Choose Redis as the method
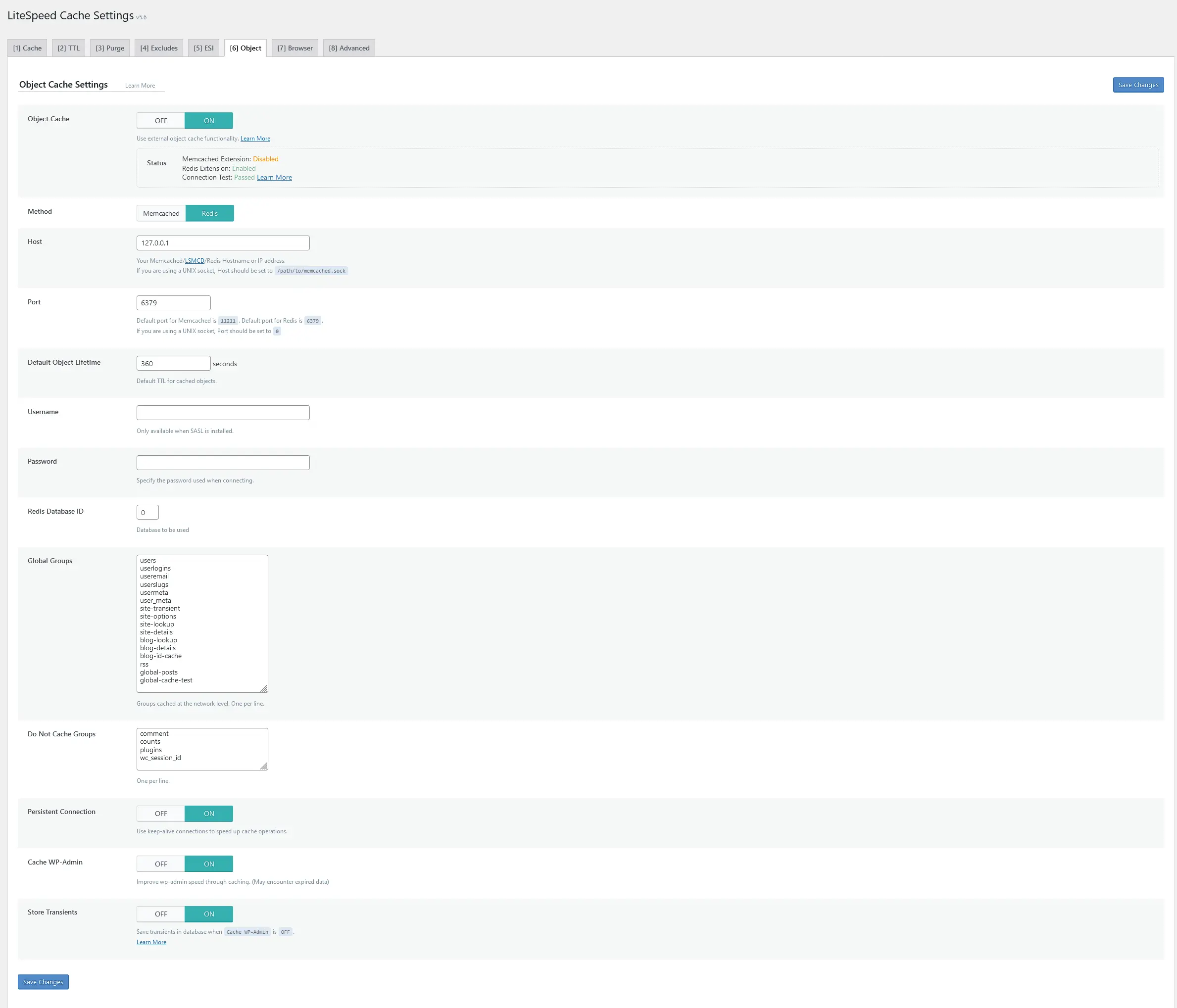This screenshot has width=1177, height=1008. tap(209, 213)
